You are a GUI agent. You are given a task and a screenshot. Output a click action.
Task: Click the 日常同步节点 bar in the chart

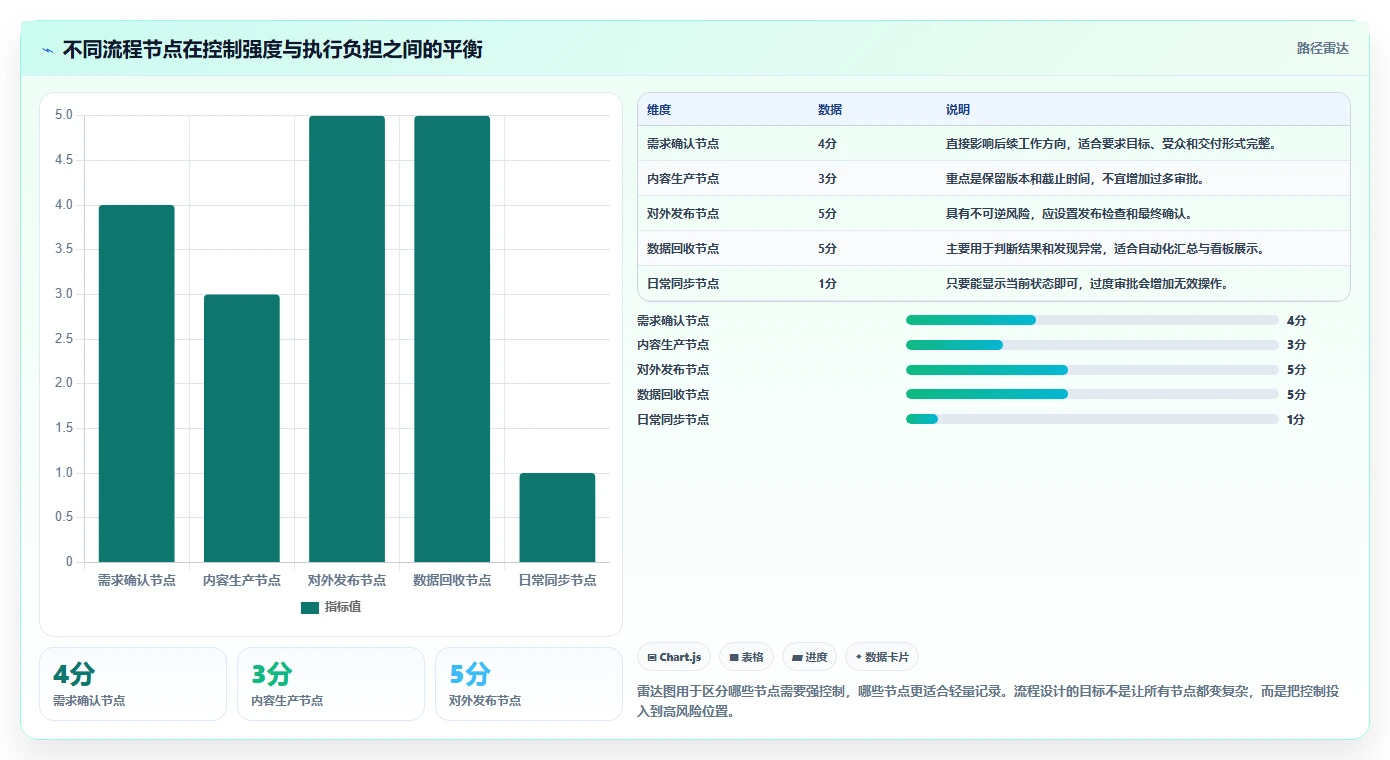click(557, 517)
